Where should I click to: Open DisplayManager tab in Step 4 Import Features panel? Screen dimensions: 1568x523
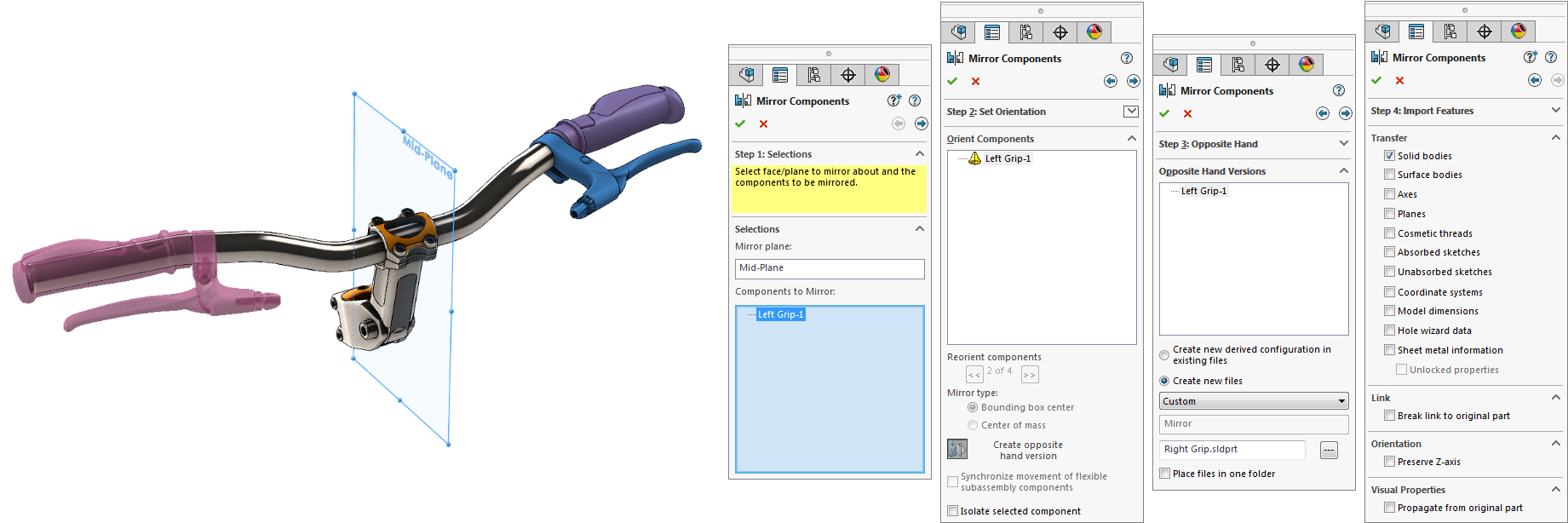tap(1519, 32)
